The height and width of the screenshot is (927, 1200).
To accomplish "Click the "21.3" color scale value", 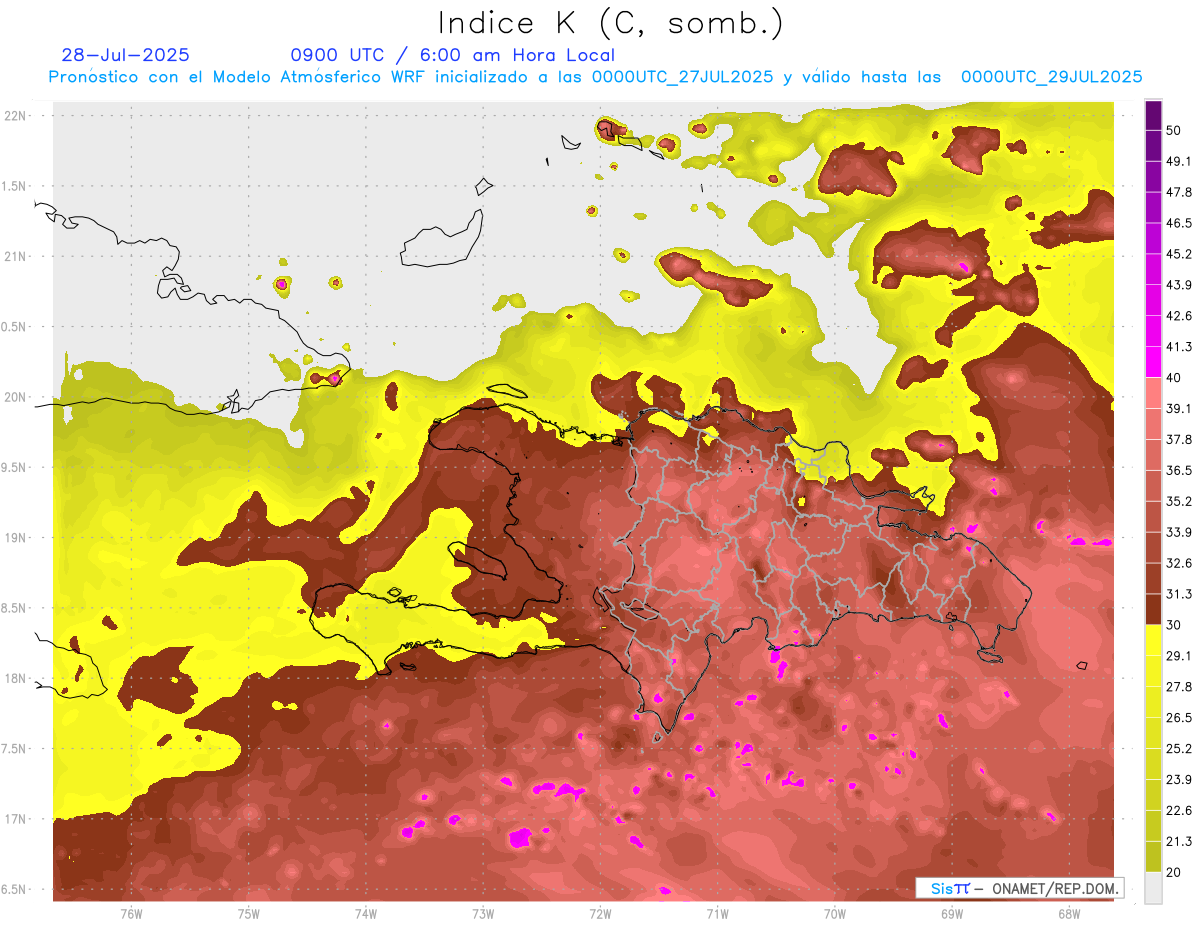I will [1179, 841].
